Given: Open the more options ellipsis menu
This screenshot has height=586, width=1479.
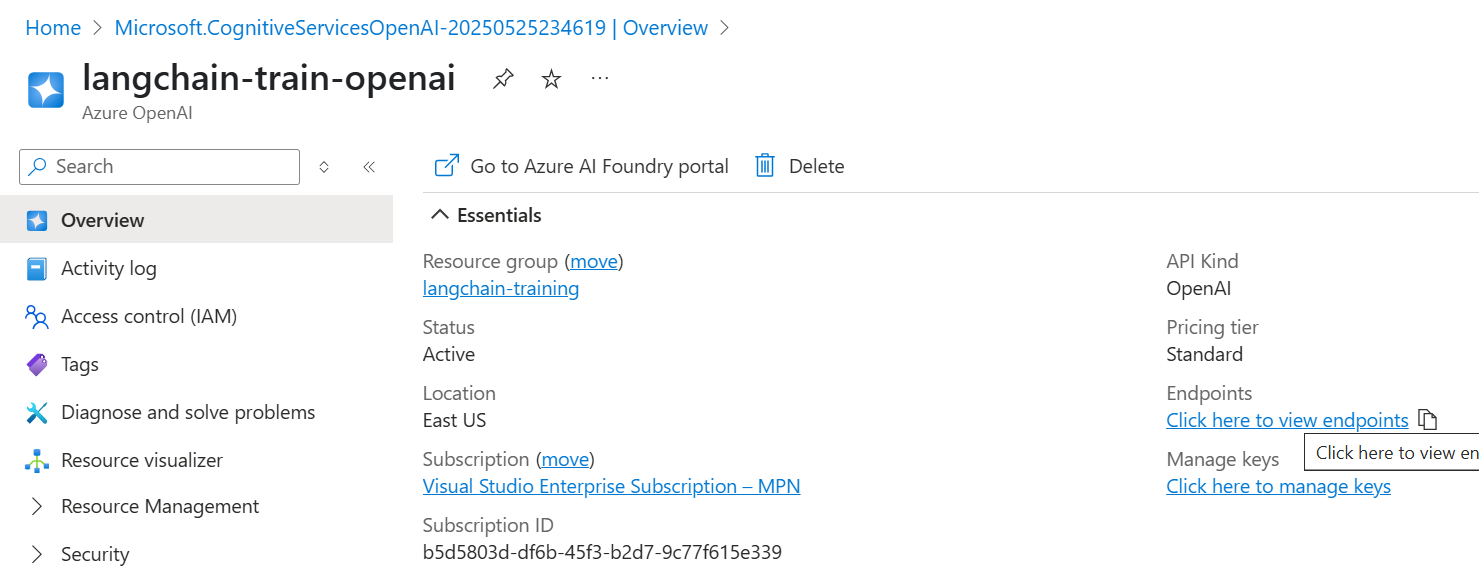Looking at the screenshot, I should point(600,78).
